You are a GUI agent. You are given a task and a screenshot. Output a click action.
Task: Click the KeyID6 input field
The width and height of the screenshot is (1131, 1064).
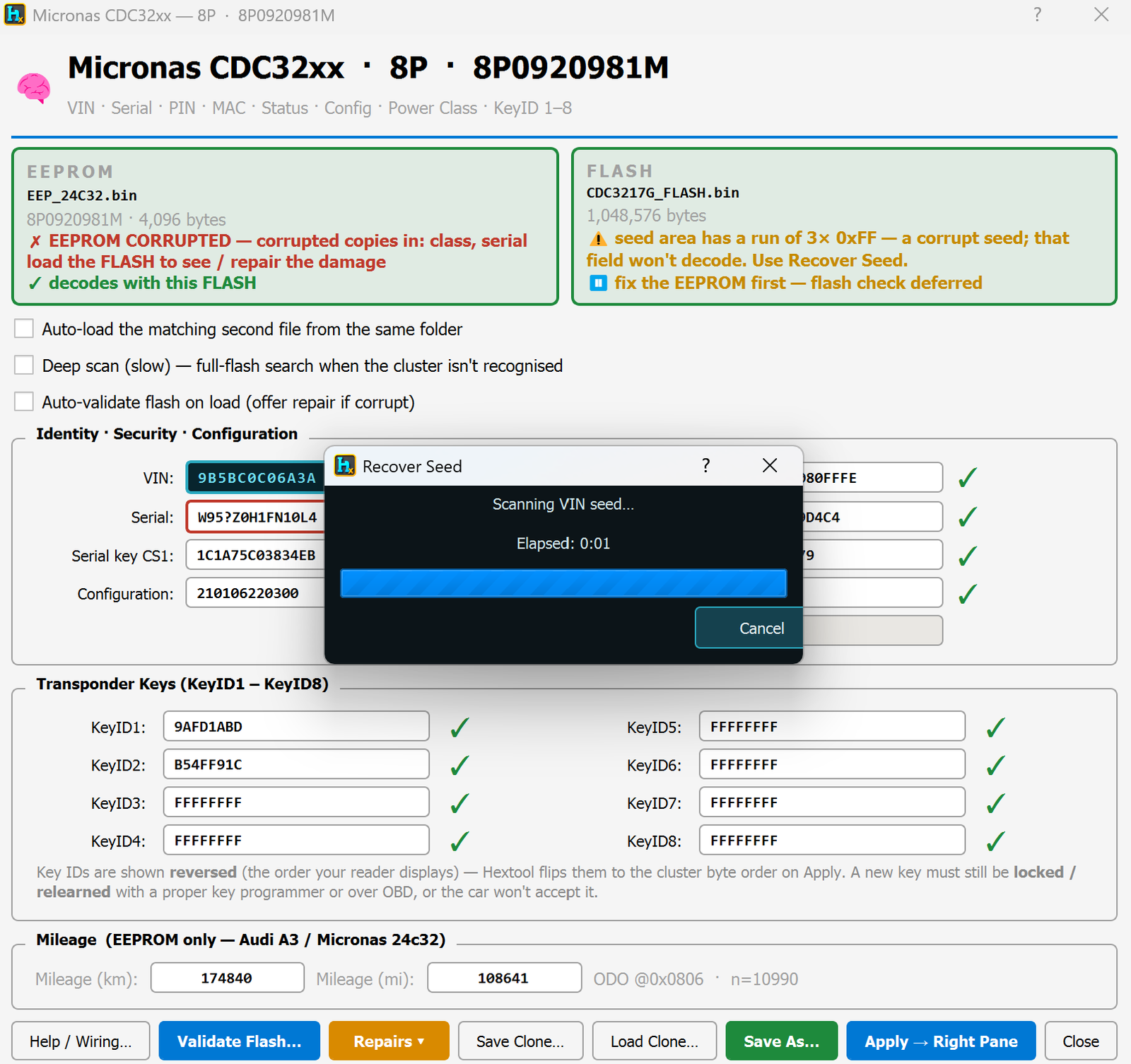pos(832,764)
